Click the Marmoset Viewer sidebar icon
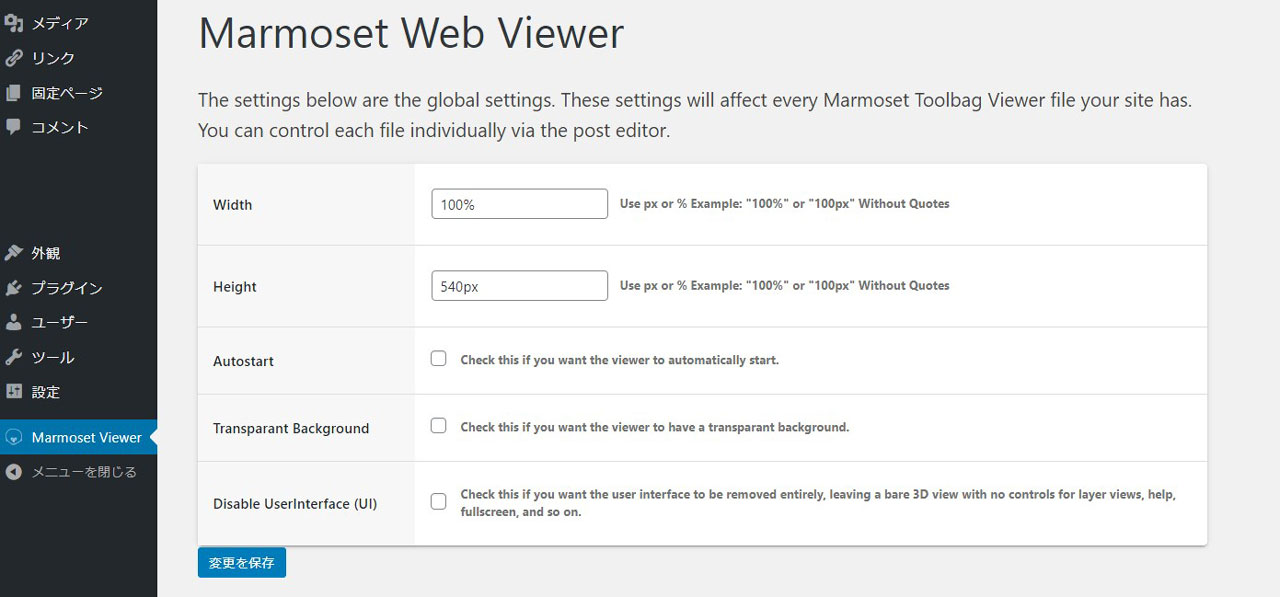 [12, 437]
